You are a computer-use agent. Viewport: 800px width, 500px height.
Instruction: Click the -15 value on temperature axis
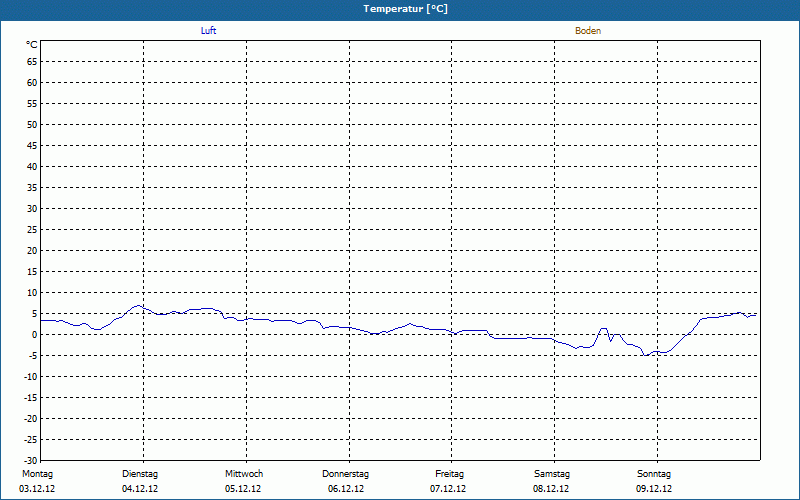click(x=31, y=398)
